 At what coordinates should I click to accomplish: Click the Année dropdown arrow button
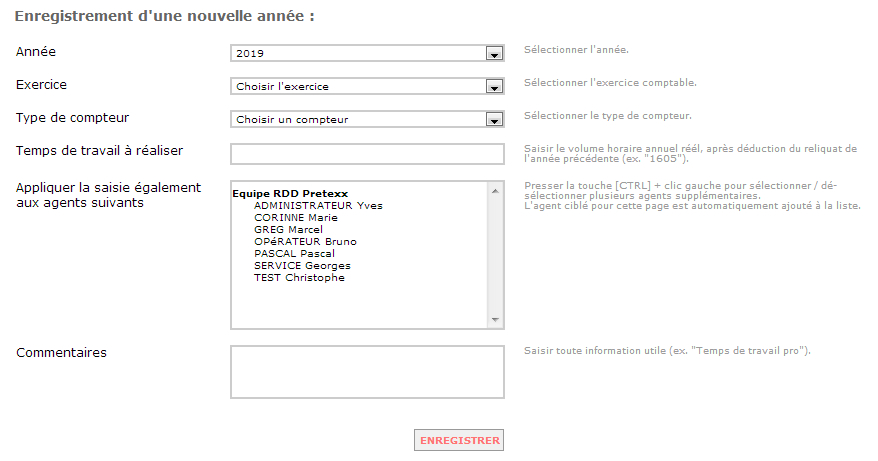(494, 54)
